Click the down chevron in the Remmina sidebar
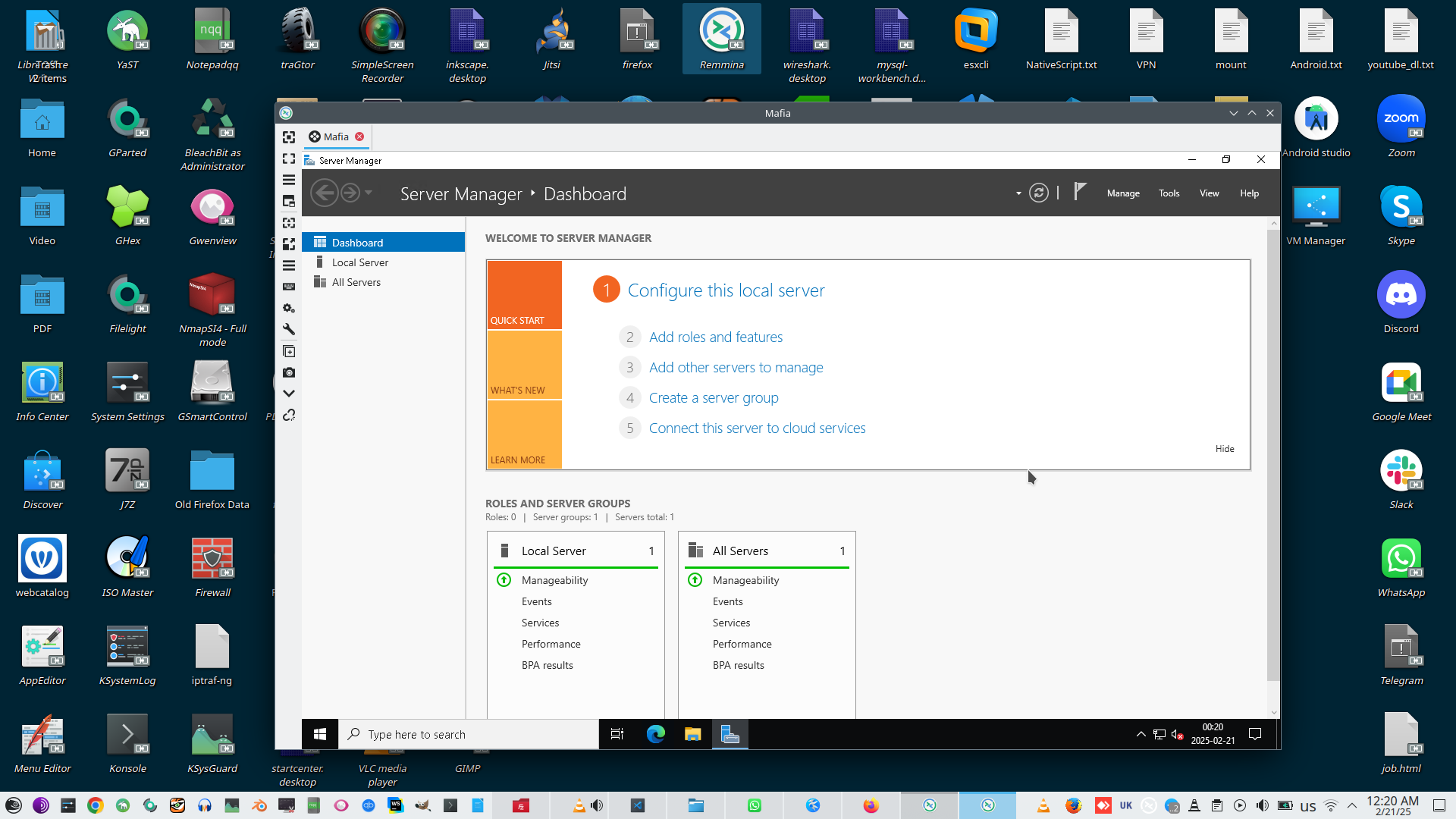 [x=289, y=394]
